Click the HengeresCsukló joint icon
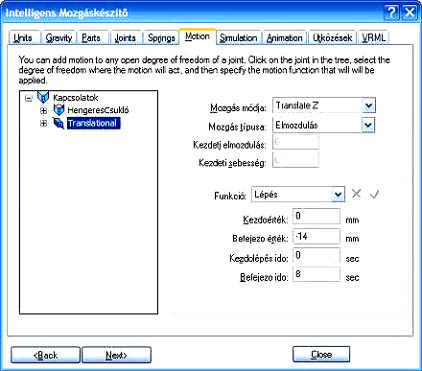 [59, 110]
